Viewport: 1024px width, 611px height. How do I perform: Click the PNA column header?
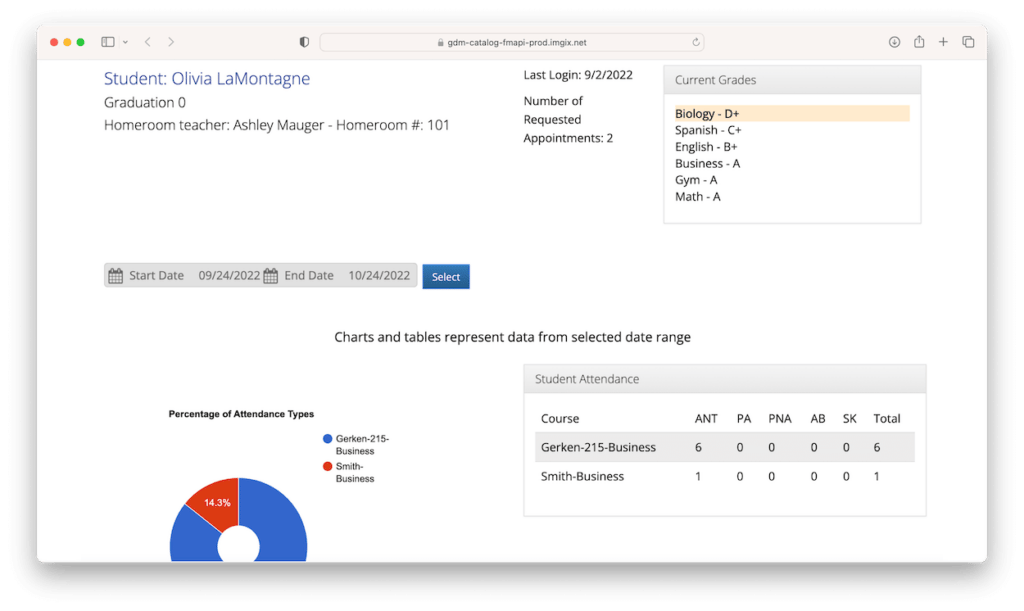[x=780, y=418]
